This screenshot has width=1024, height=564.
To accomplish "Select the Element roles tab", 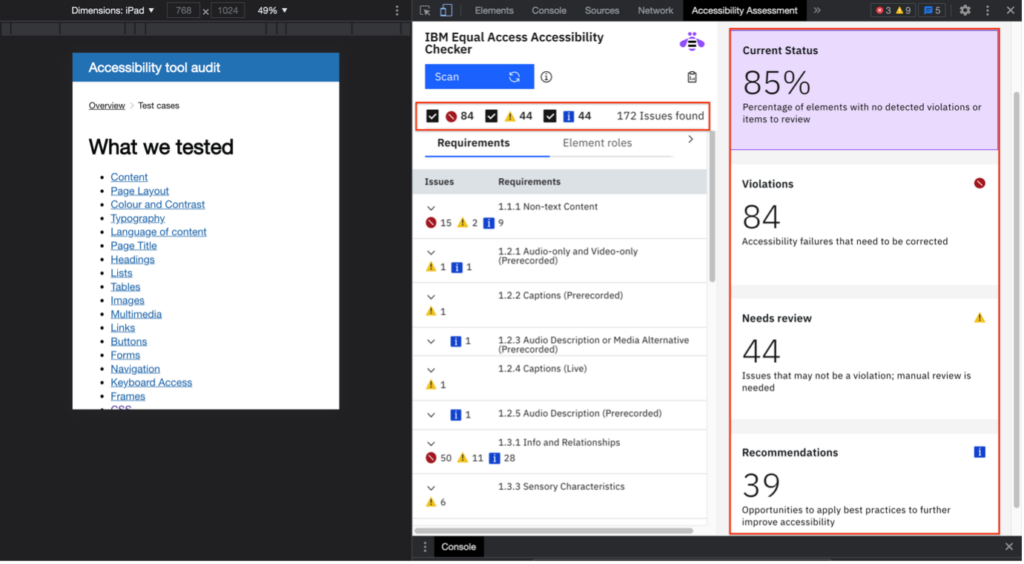I will tap(597, 143).
